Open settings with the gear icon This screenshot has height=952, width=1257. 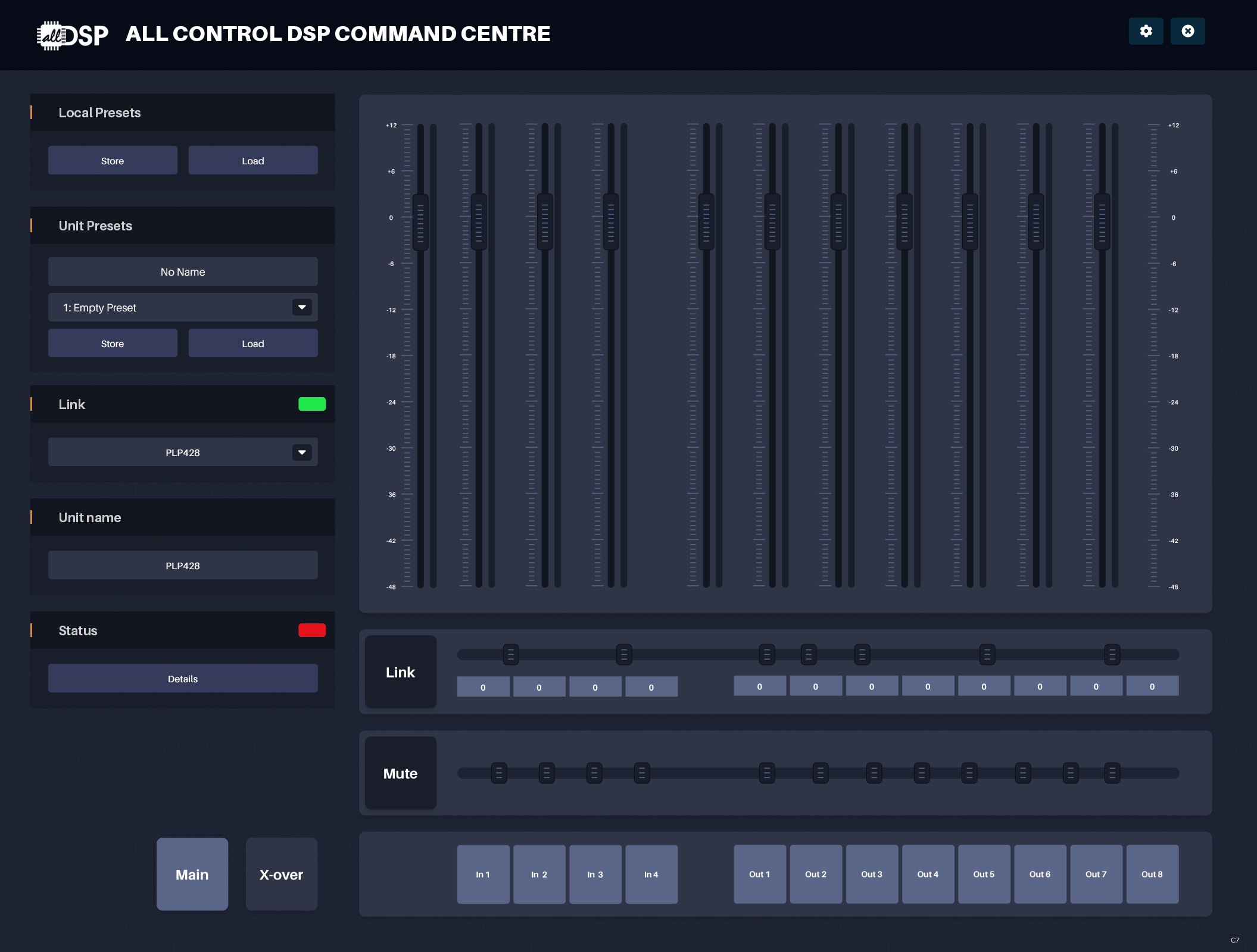[1146, 31]
